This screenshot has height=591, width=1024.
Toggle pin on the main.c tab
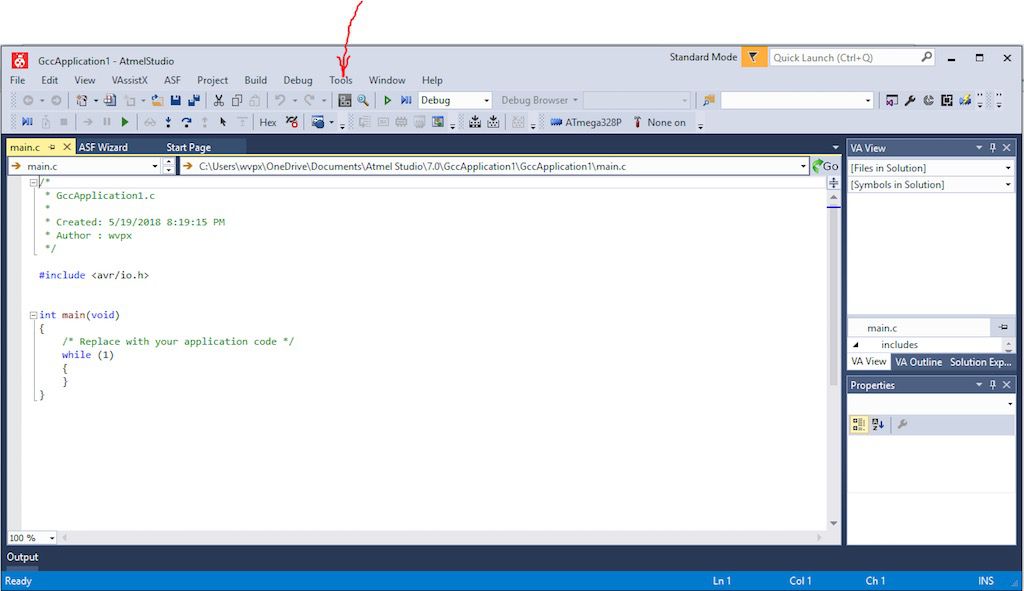tap(52, 147)
